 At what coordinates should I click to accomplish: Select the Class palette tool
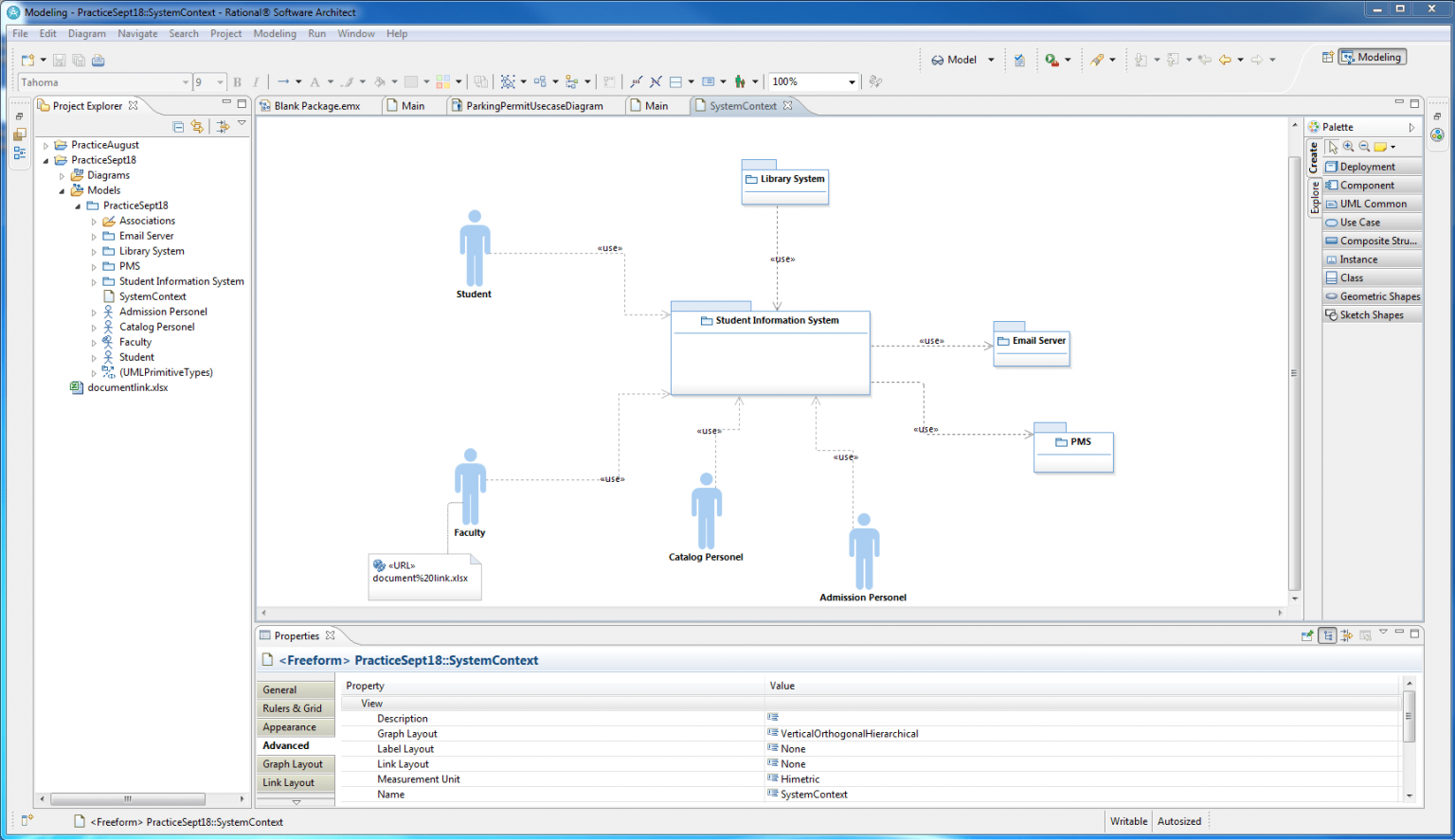point(1349,277)
